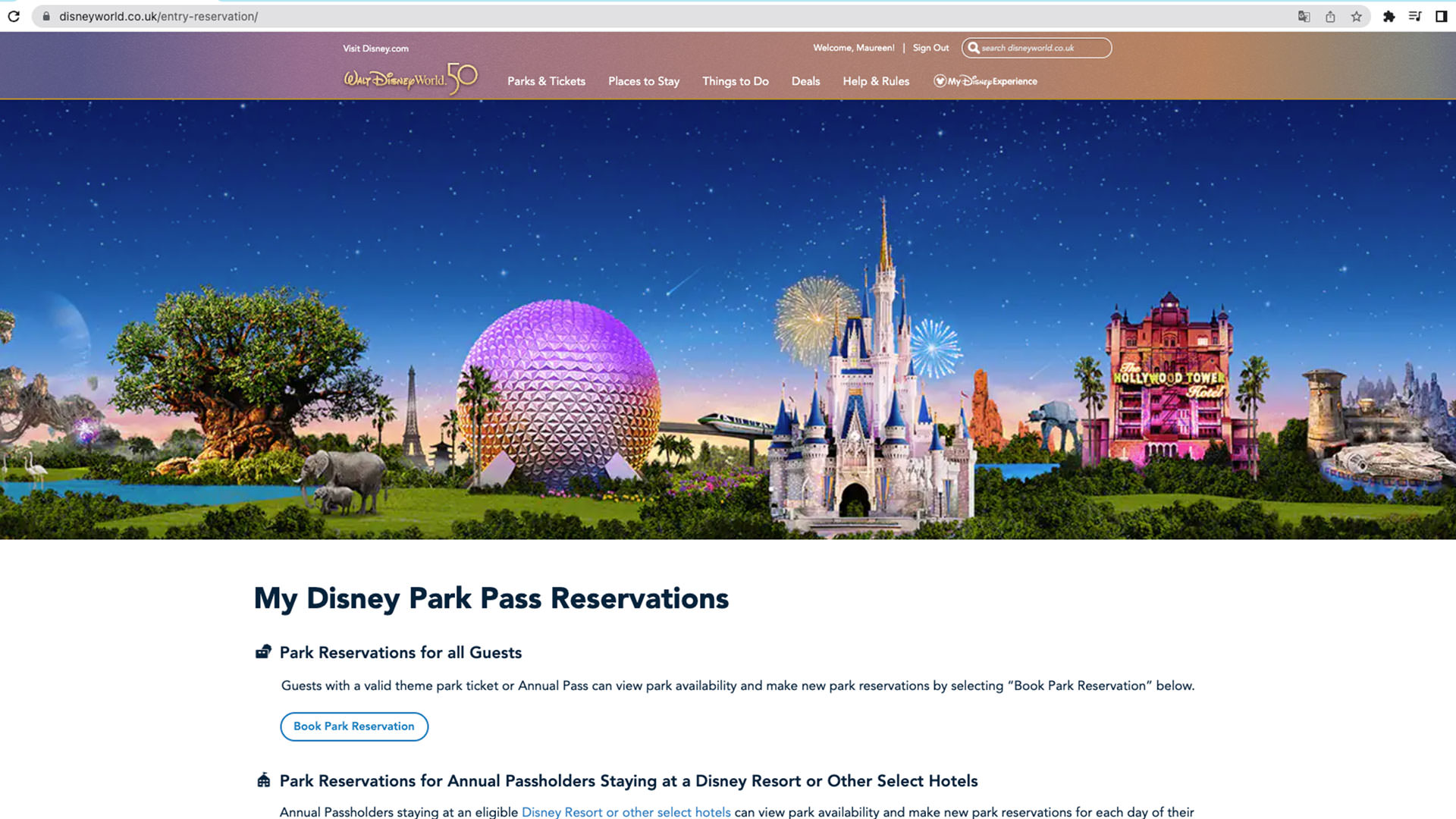Click the Sign Out link

point(930,48)
